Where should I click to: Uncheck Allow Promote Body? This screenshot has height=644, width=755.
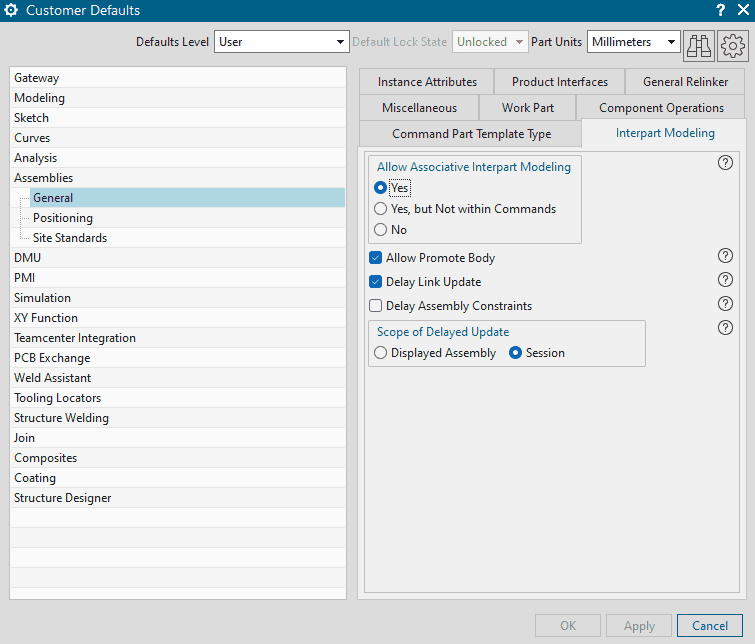click(x=376, y=258)
